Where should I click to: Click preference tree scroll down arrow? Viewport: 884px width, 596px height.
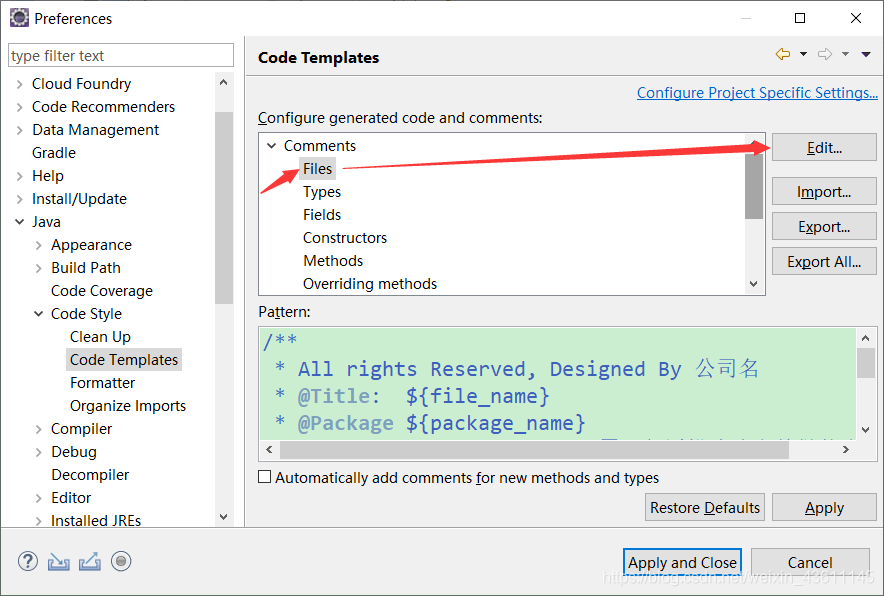224,516
